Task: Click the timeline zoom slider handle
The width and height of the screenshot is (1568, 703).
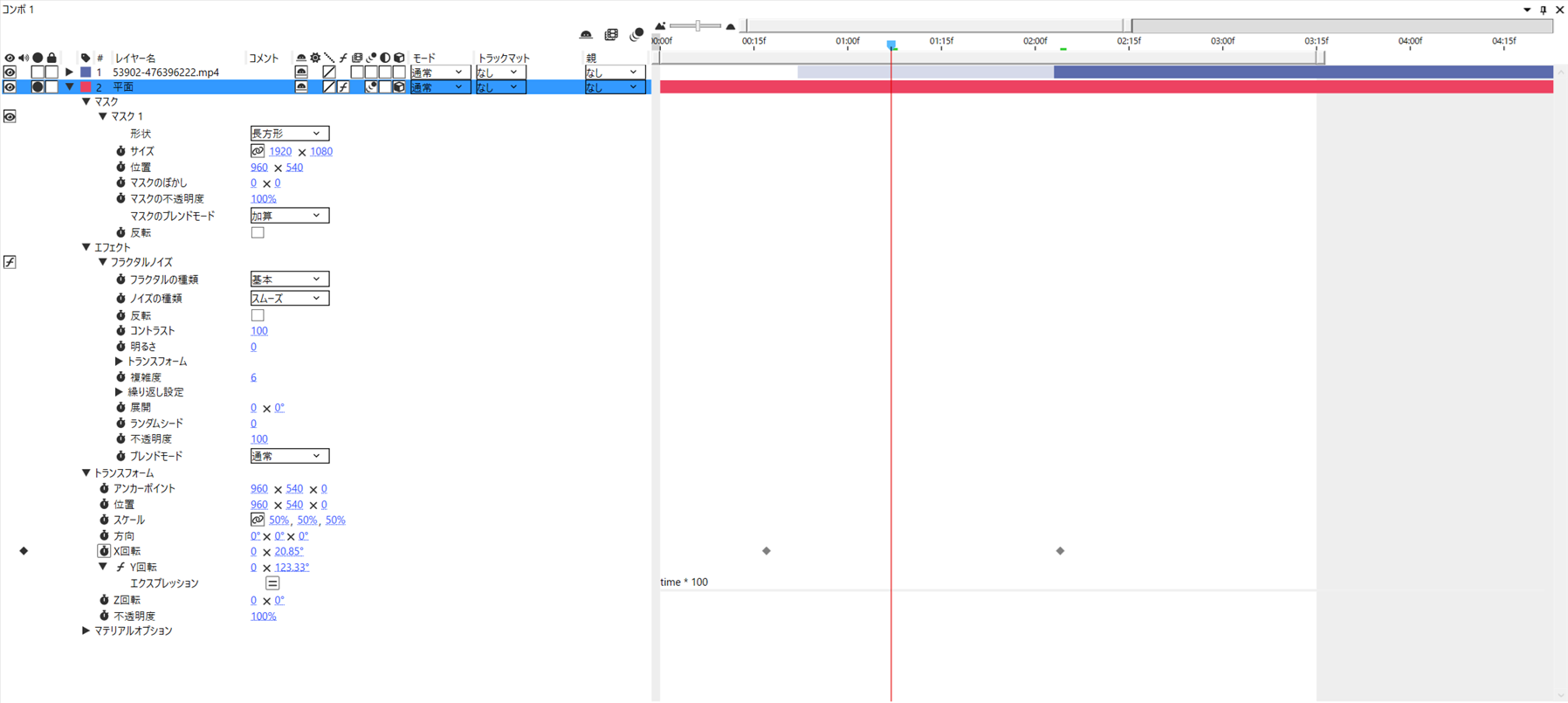Action: pos(697,26)
